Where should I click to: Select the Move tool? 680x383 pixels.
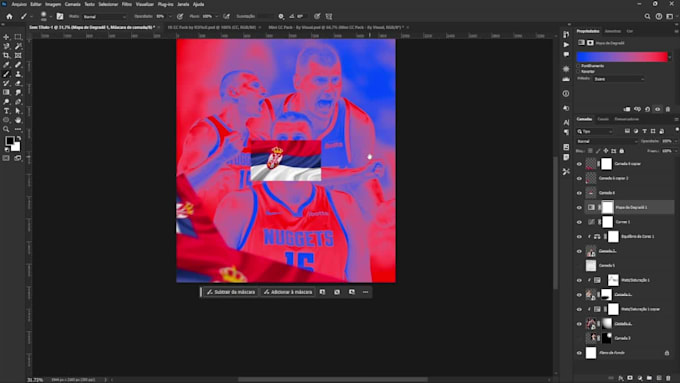pyautogui.click(x=7, y=37)
